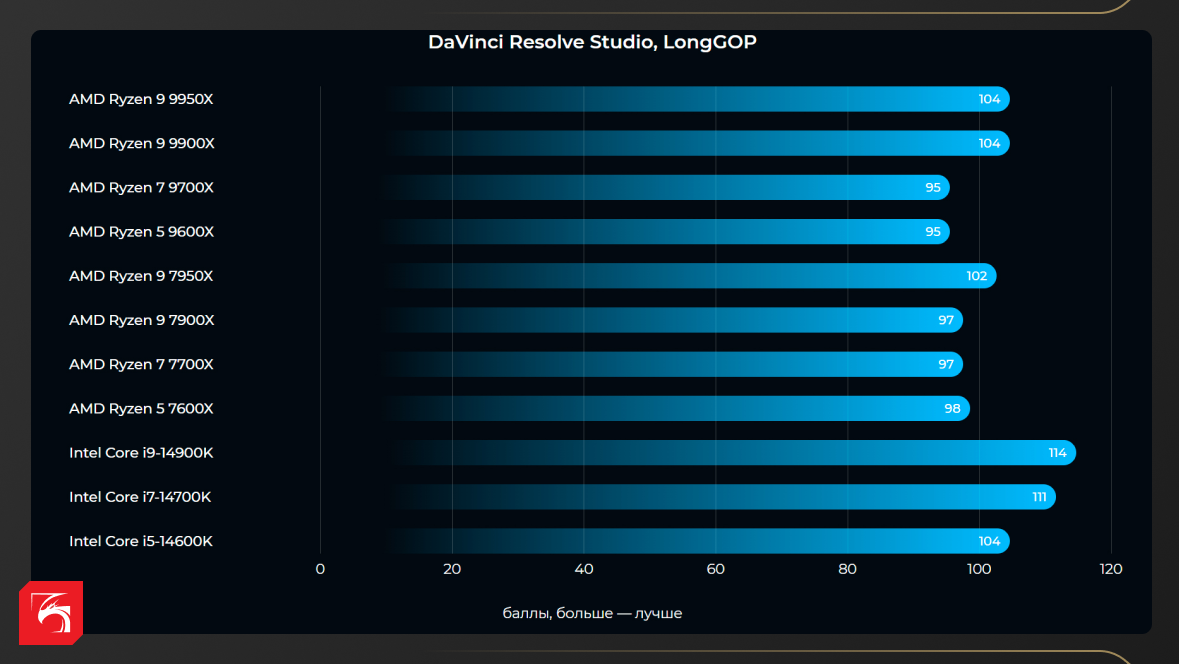The width and height of the screenshot is (1179, 664).
Task: Click the 111 value on Core i7-14700K bar
Action: click(1039, 497)
